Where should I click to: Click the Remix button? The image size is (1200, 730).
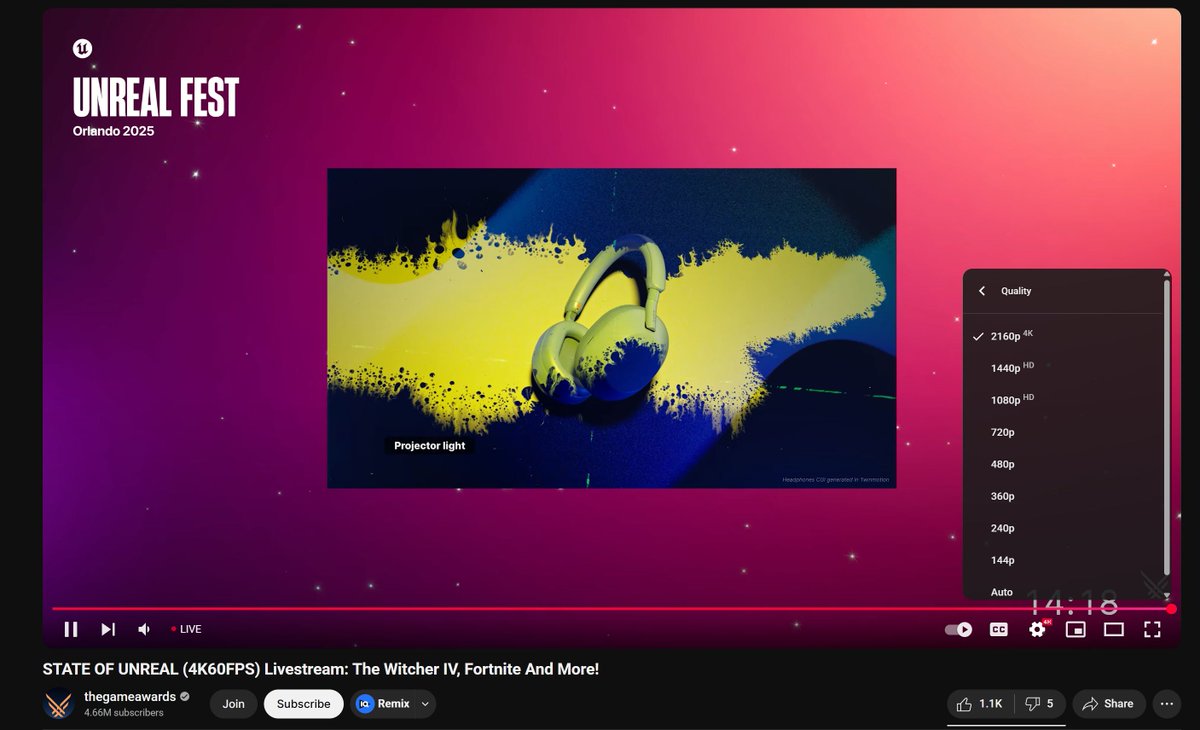(383, 704)
